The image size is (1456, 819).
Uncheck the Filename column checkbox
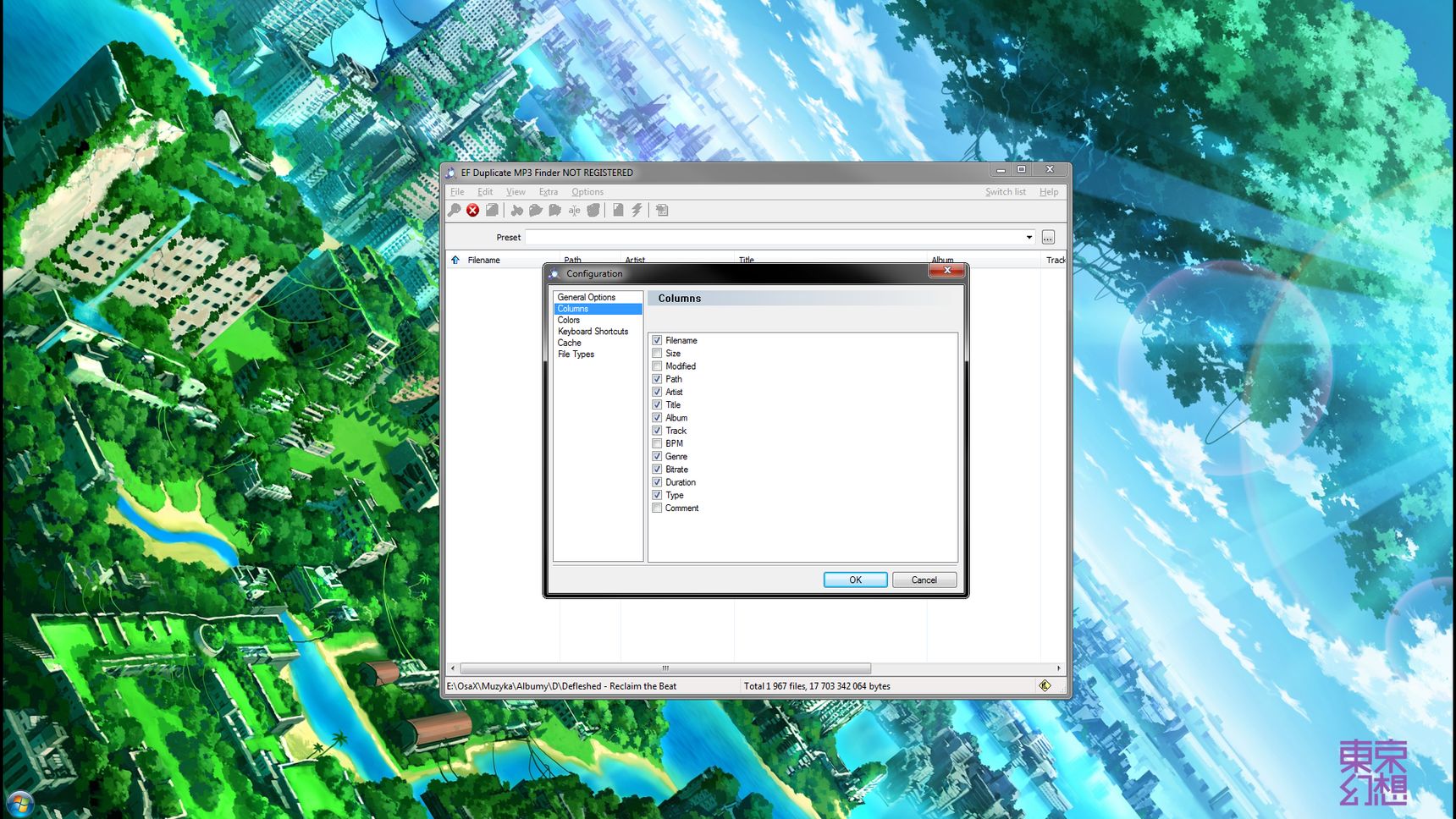pyautogui.click(x=657, y=340)
